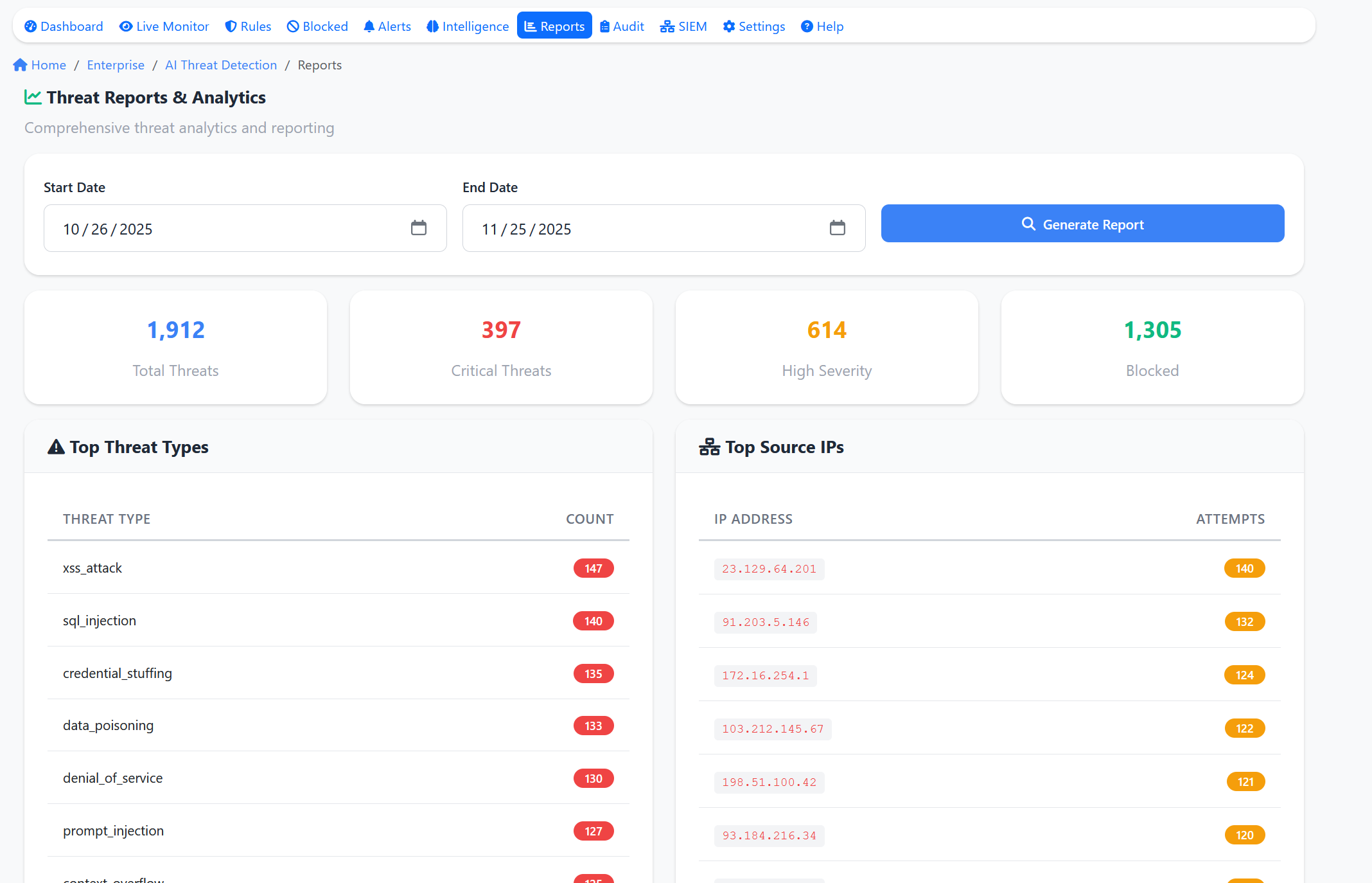The width and height of the screenshot is (1372, 883).
Task: Switch to the Dashboard nav item
Action: pyautogui.click(x=64, y=26)
